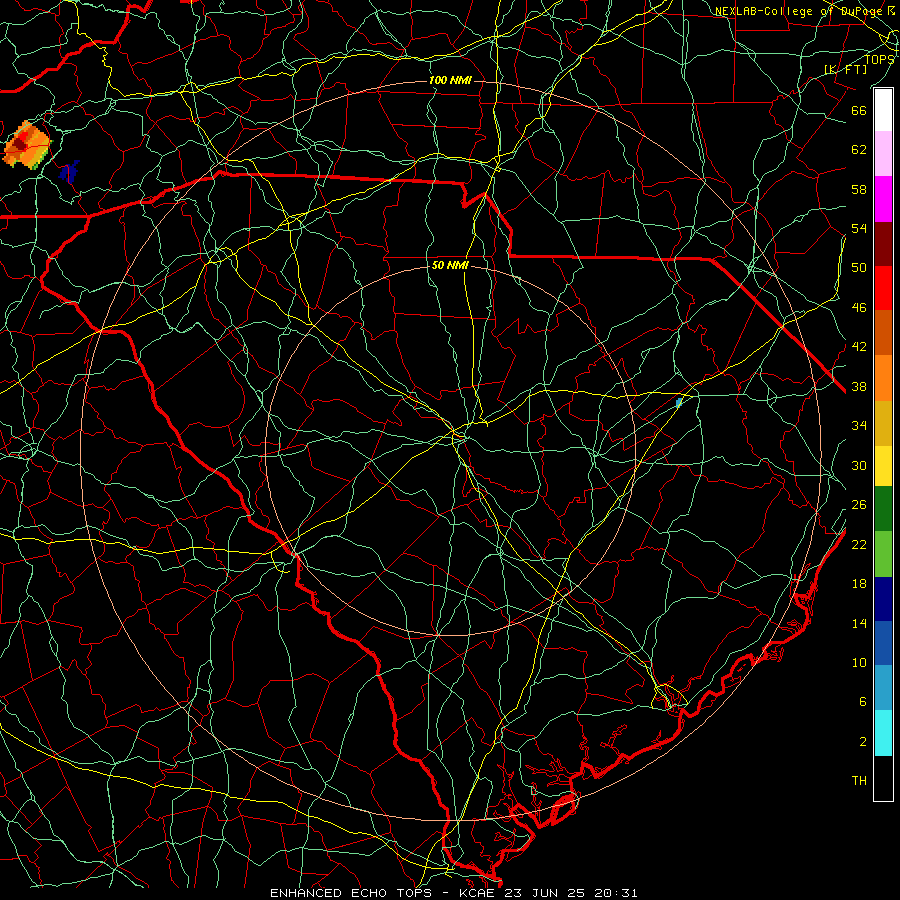
Task: Click the small light blue echo pixel
Action: pyautogui.click(x=679, y=402)
